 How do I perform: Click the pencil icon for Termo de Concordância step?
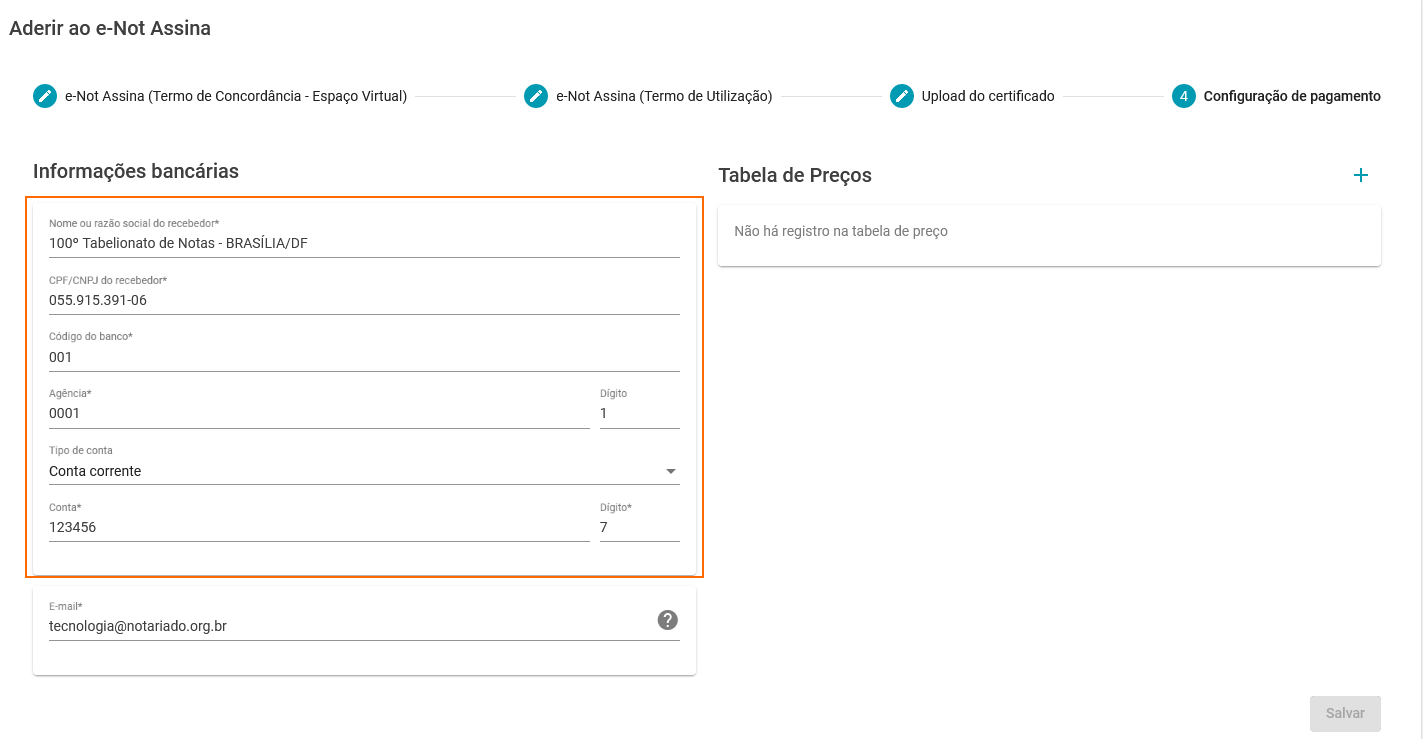(45, 96)
